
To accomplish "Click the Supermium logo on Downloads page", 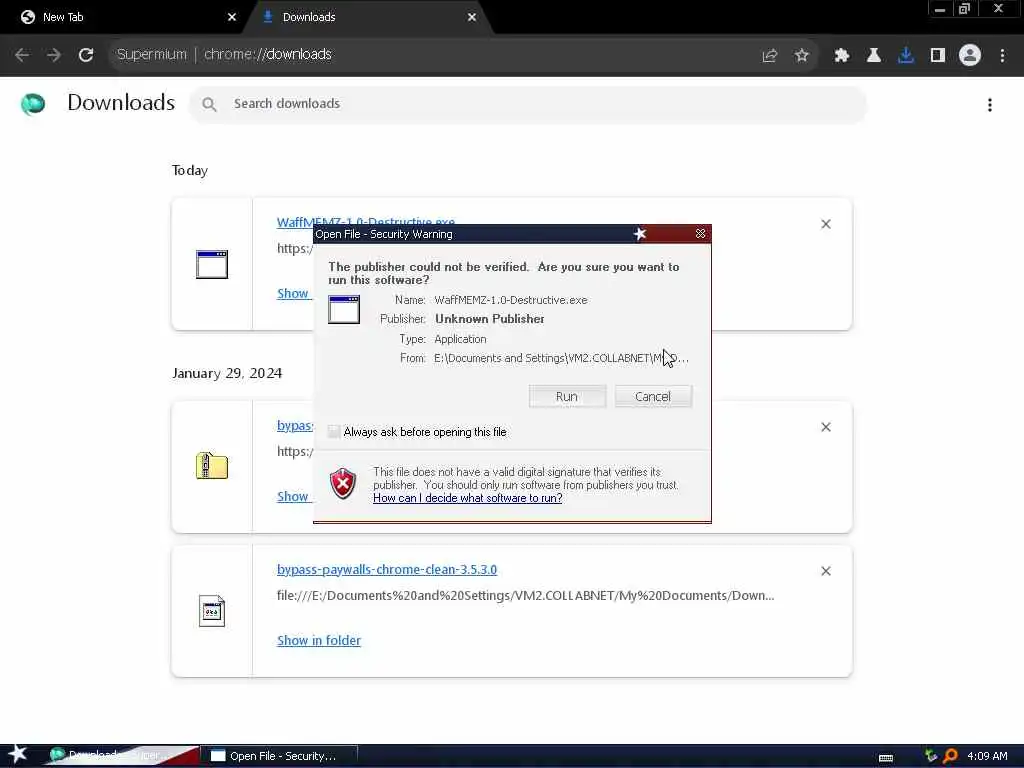I will 33,104.
